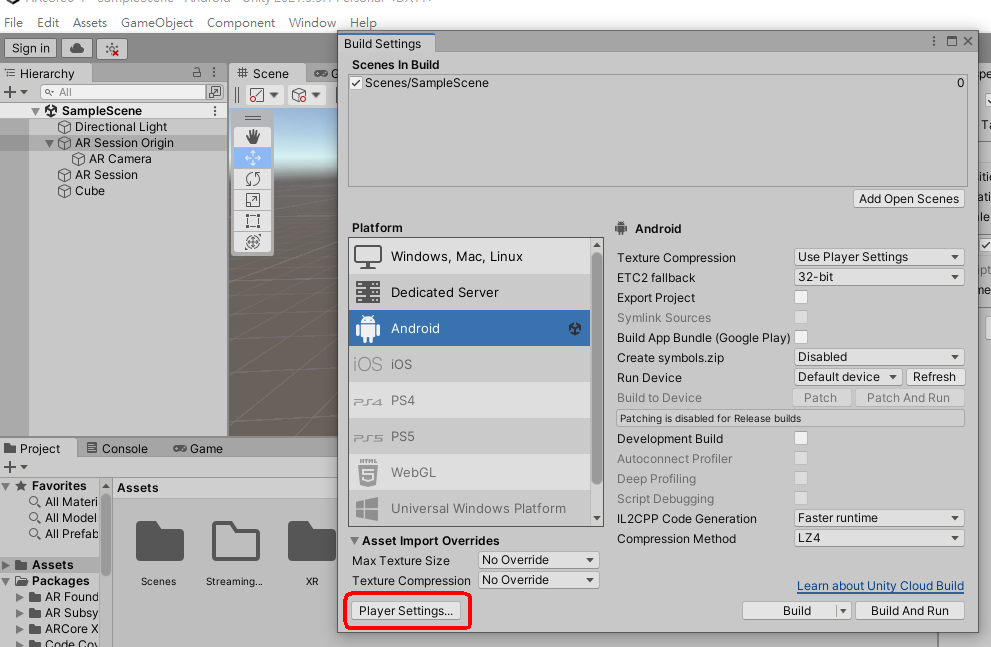Open Unity Cloud services icon
The width and height of the screenshot is (991, 647).
[x=77, y=49]
